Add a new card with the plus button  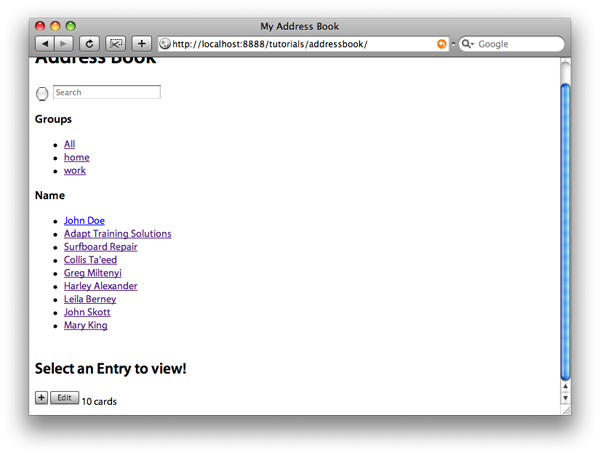(41, 398)
